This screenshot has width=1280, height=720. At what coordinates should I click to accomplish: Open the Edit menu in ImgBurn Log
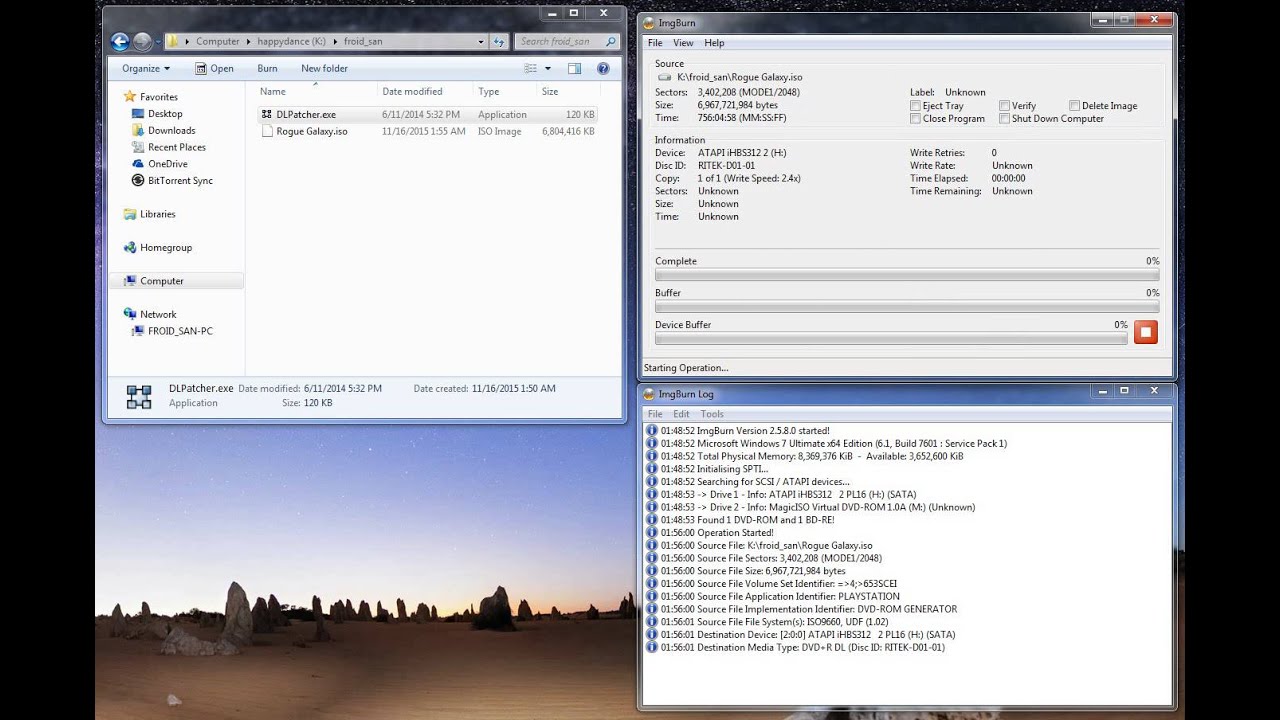(681, 414)
